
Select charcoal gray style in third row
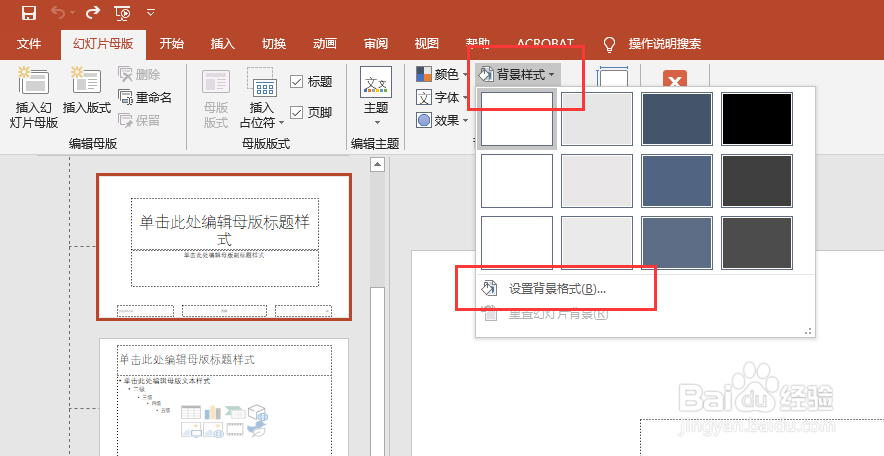tap(757, 243)
